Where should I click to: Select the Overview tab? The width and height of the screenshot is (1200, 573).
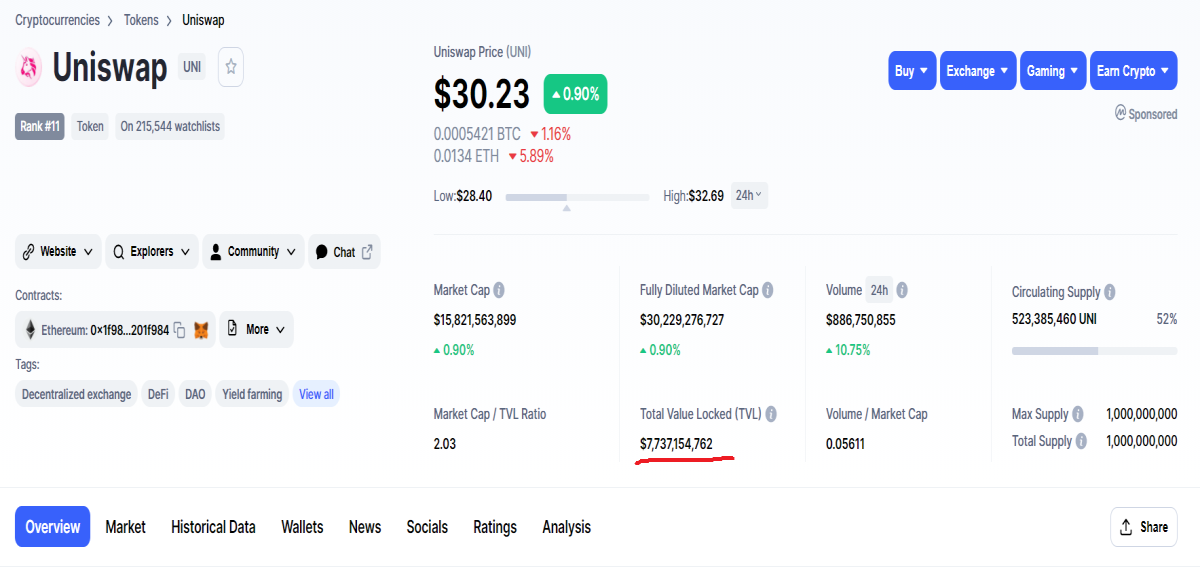pos(53,527)
